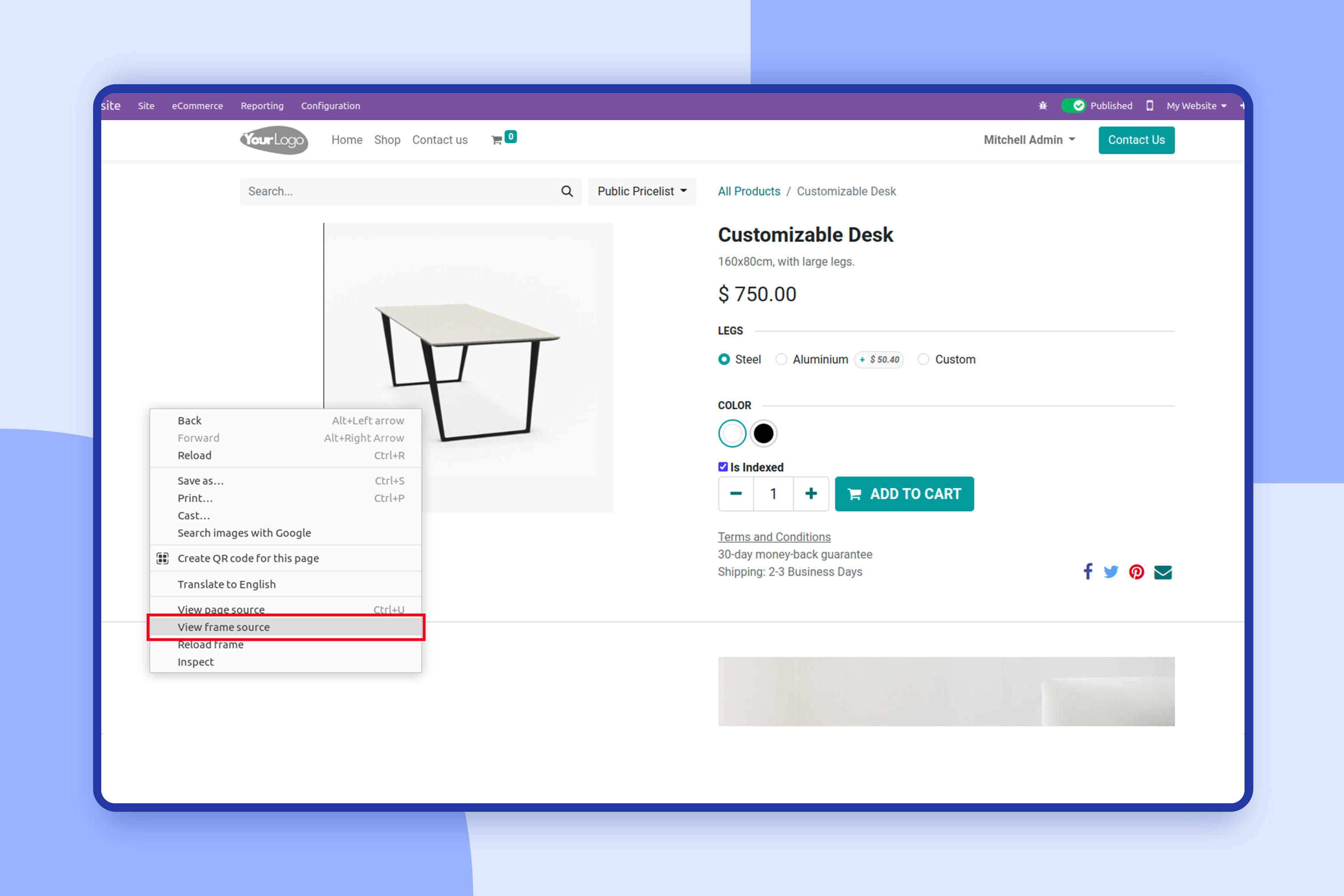1344x896 pixels.
Task: Select the Aluminium legs option
Action: point(781,359)
